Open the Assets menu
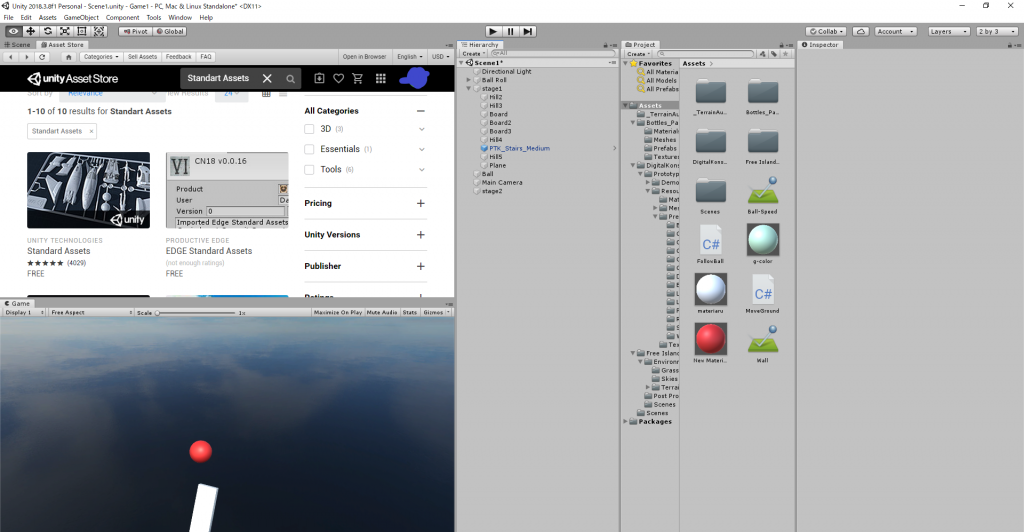Image resolution: width=1024 pixels, height=532 pixels. [x=48, y=18]
